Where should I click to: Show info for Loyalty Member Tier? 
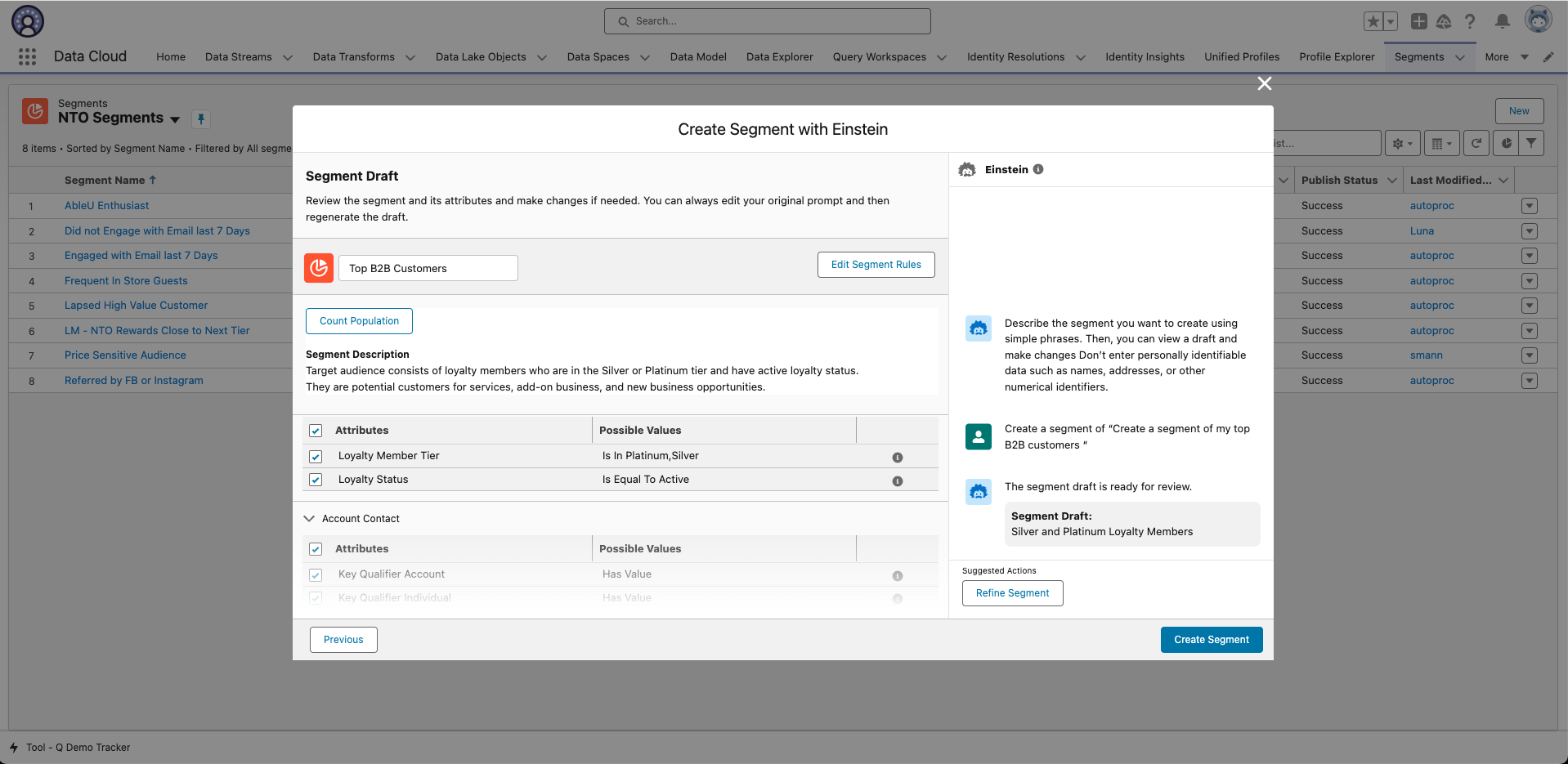click(x=898, y=458)
